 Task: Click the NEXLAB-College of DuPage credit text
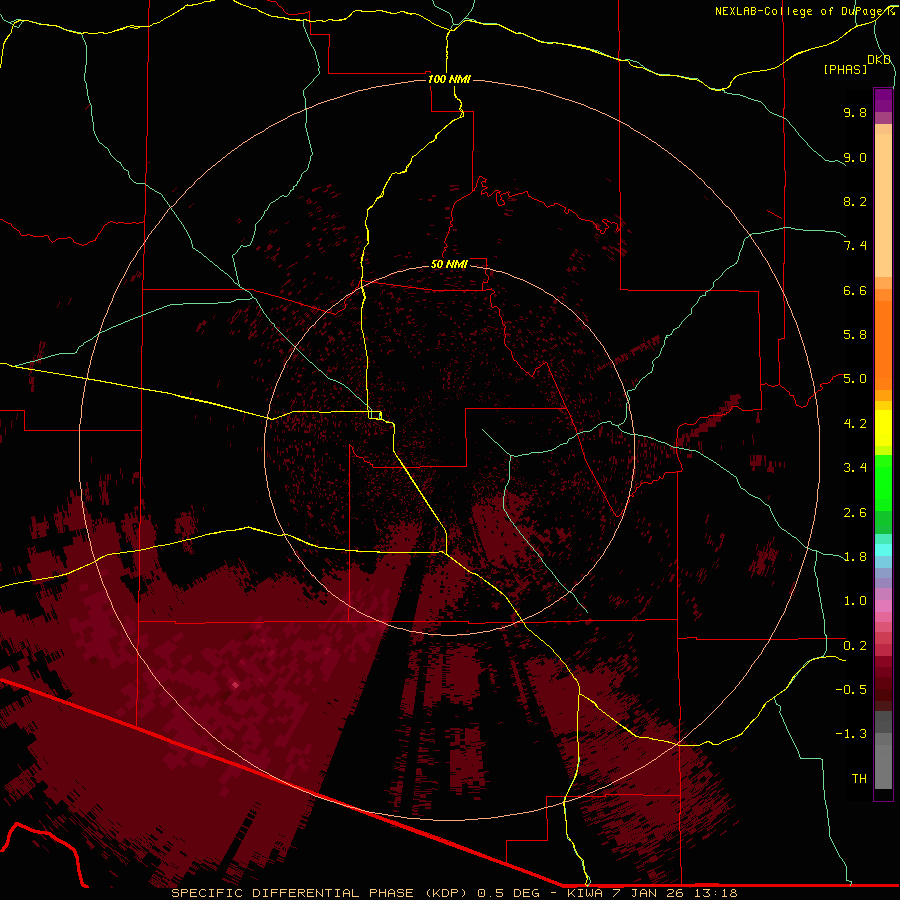805,11
